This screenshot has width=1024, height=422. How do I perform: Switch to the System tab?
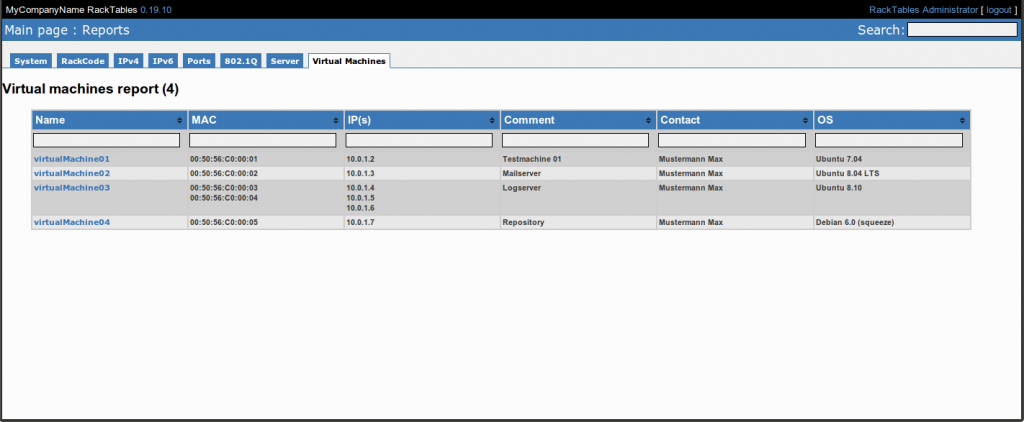point(31,61)
